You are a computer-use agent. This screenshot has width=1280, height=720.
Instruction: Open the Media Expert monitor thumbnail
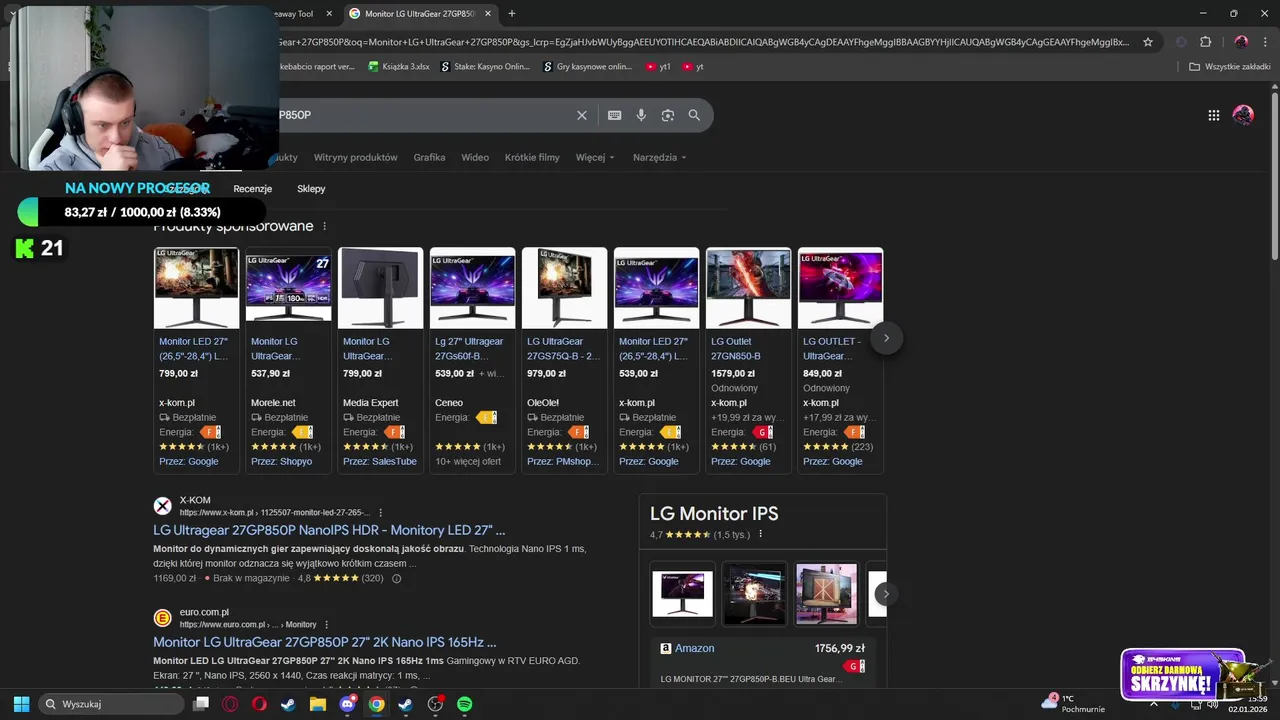(380, 288)
